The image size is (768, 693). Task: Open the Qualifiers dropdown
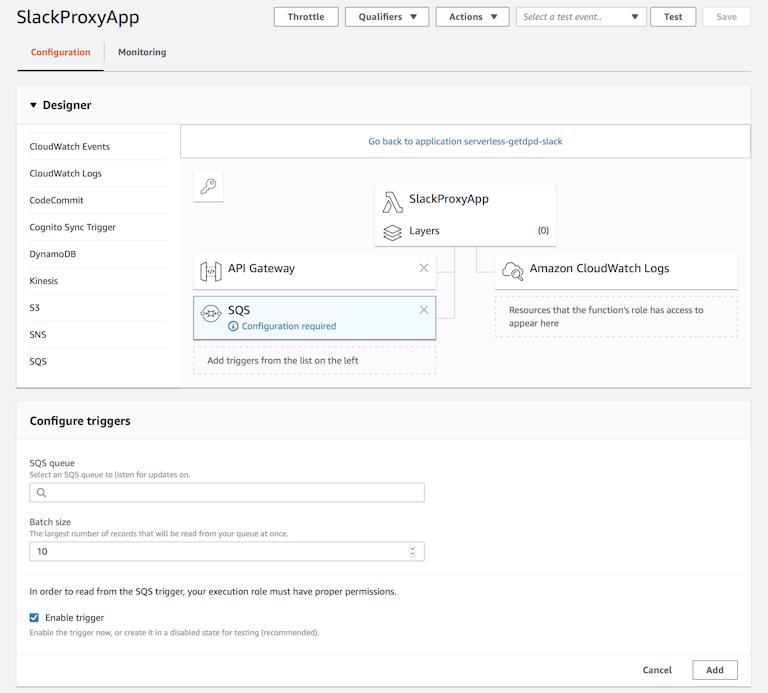click(386, 17)
